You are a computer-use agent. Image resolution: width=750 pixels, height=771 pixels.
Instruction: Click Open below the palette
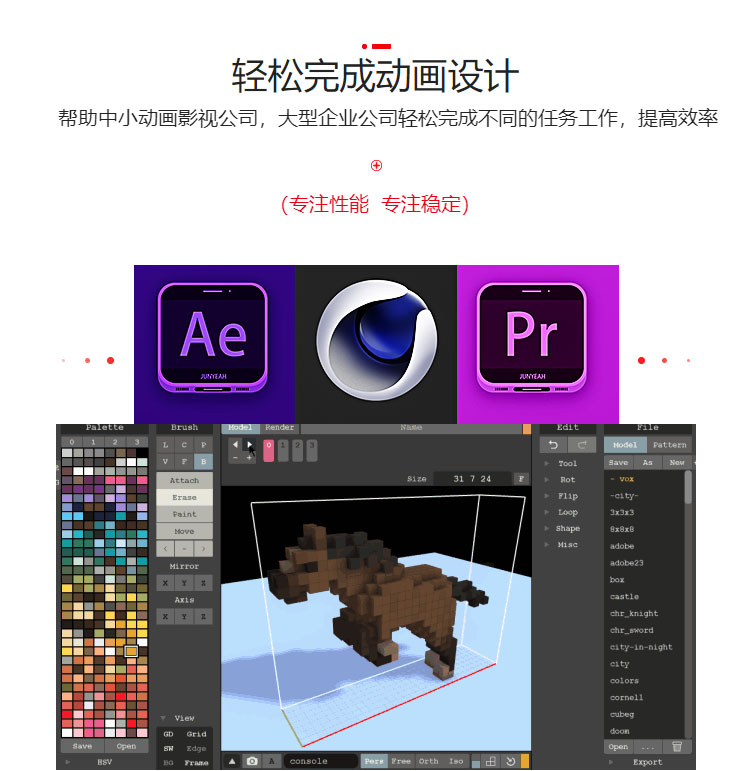[126, 746]
